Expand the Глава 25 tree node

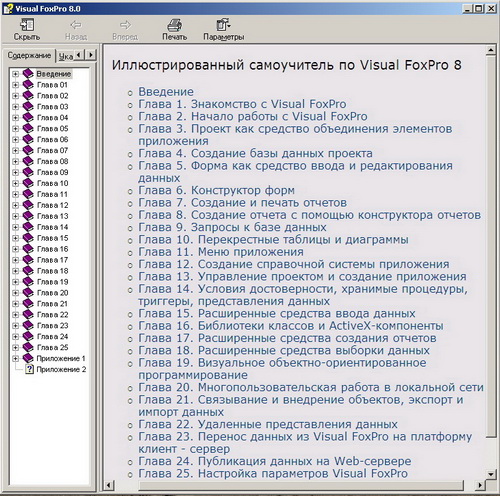[x=15, y=347]
